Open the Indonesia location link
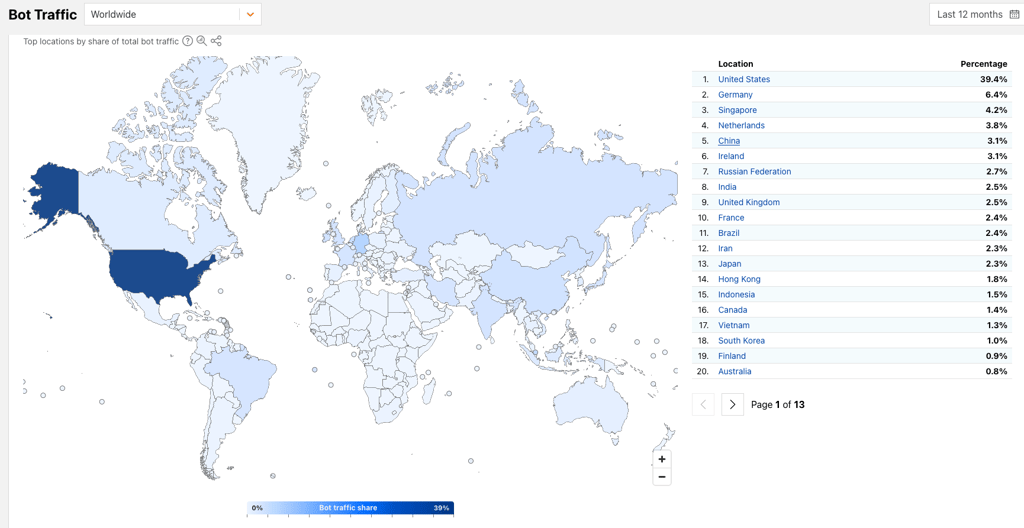1024x528 pixels. [736, 294]
